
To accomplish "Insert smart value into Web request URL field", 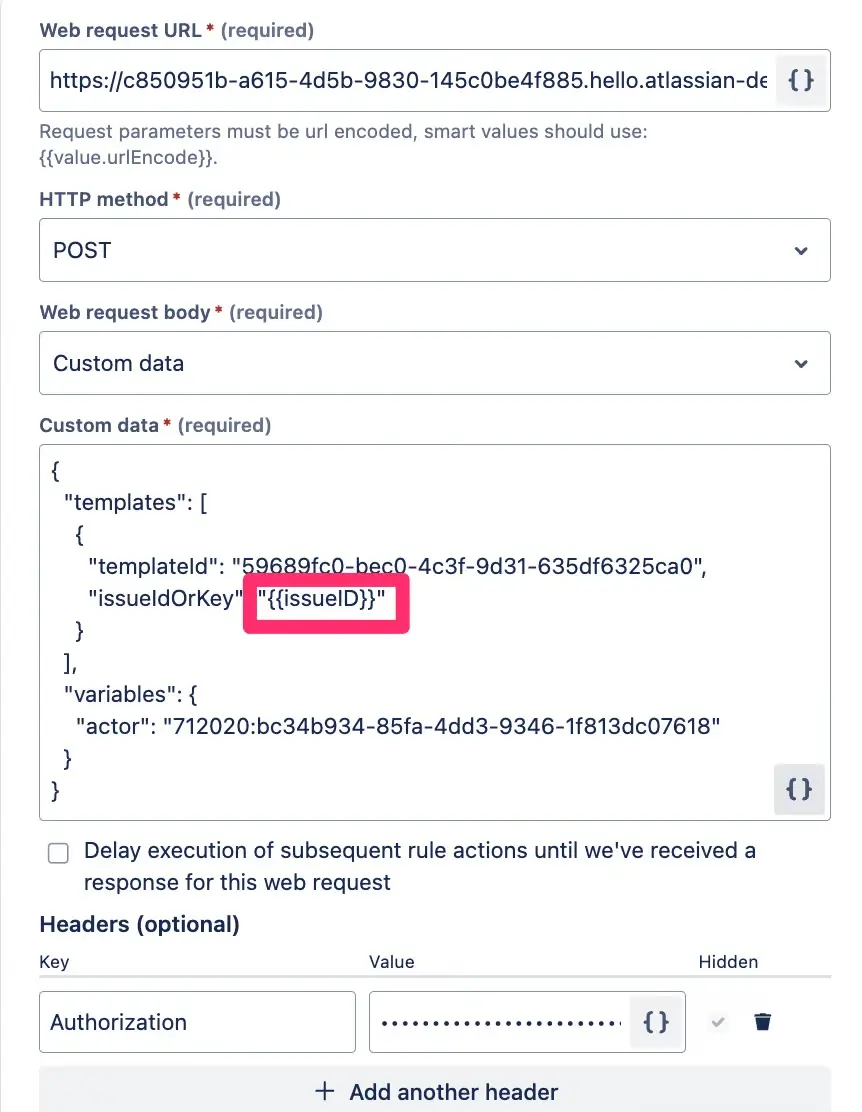I will (x=801, y=81).
